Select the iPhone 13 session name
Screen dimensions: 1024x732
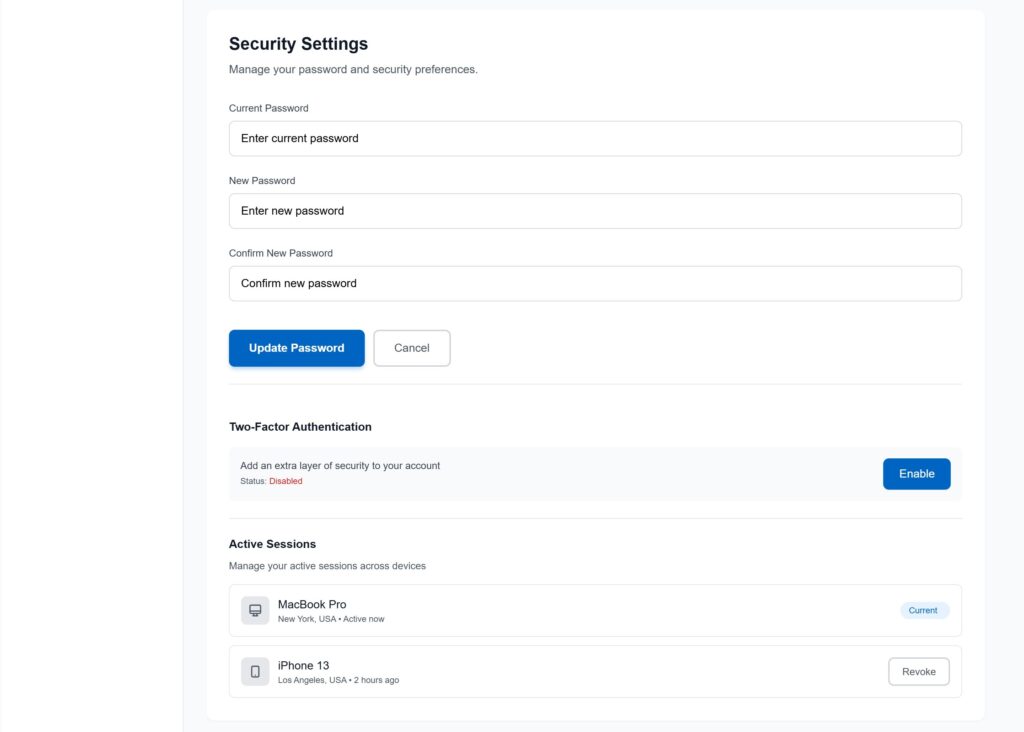tap(303, 665)
